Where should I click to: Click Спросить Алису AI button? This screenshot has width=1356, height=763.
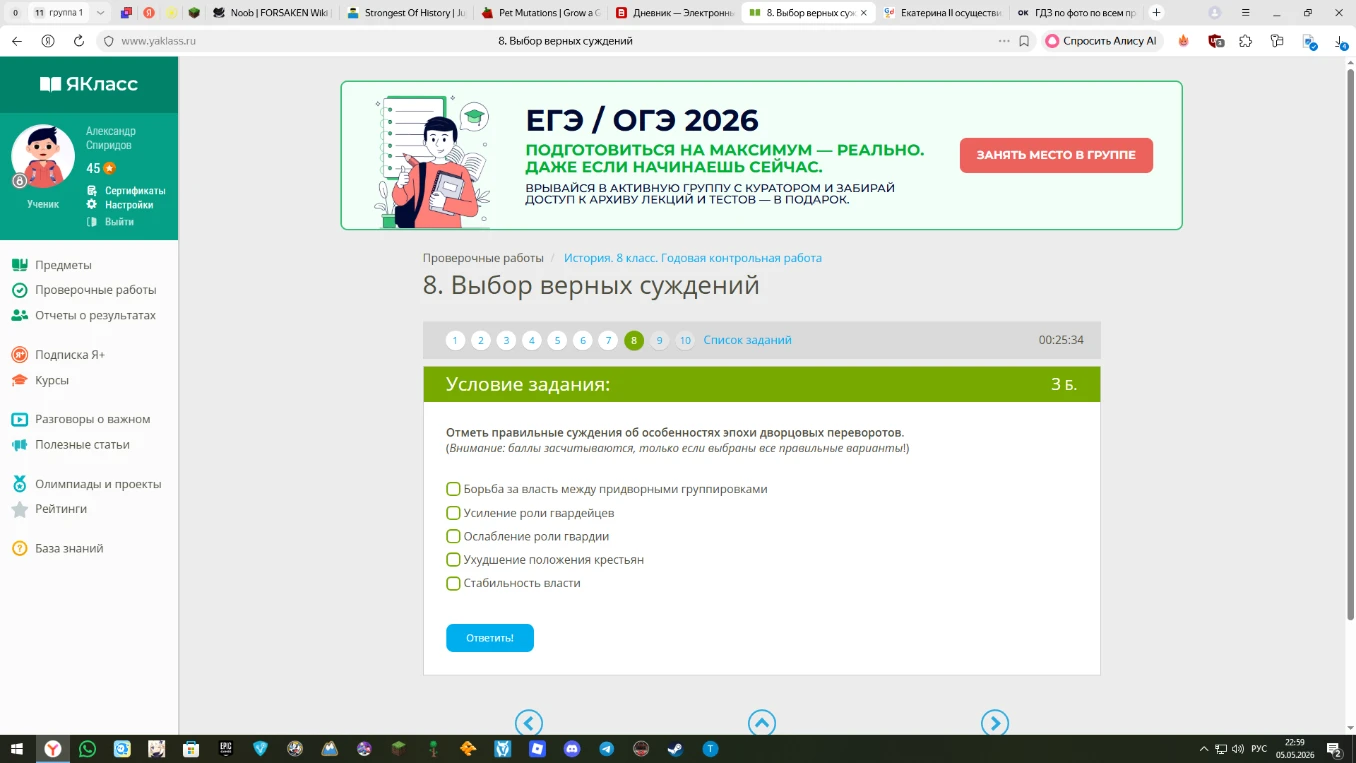(x=1101, y=41)
